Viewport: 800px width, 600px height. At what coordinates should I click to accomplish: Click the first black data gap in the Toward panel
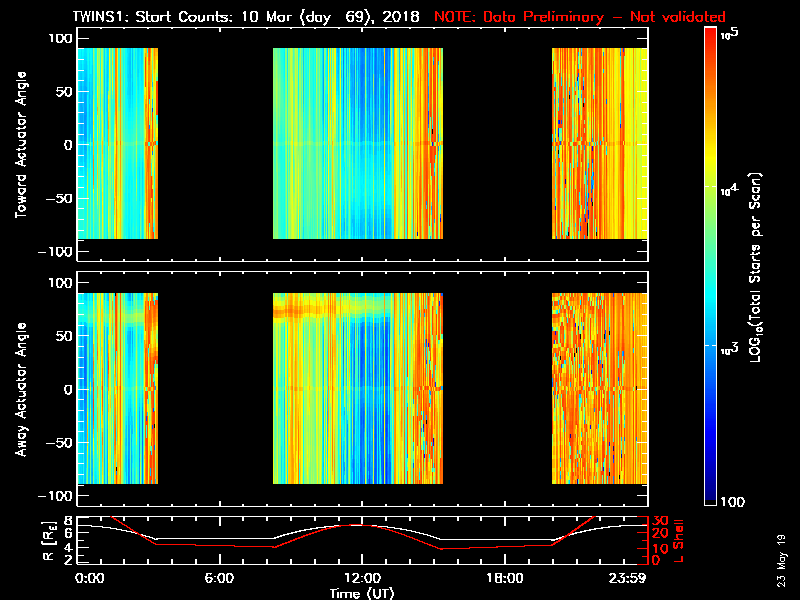[x=215, y=143]
